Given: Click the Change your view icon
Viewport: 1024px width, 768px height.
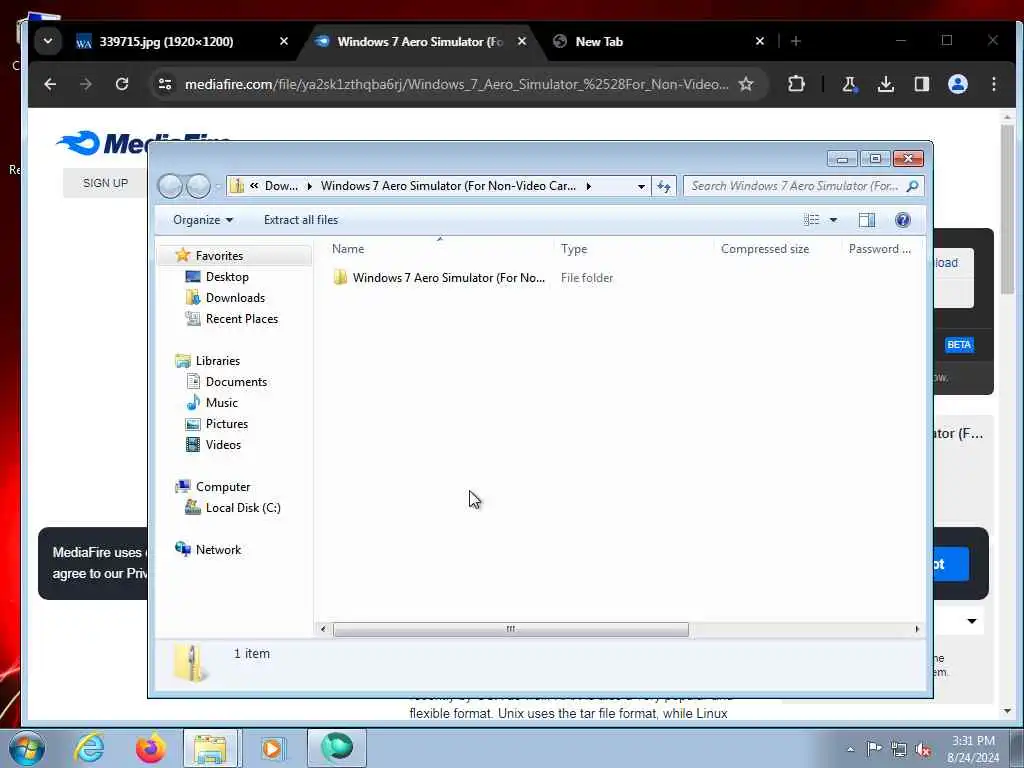Looking at the screenshot, I should (x=811, y=220).
